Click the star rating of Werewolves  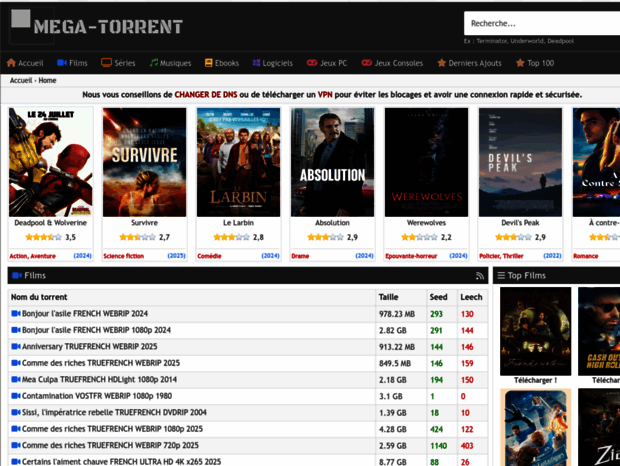point(420,237)
